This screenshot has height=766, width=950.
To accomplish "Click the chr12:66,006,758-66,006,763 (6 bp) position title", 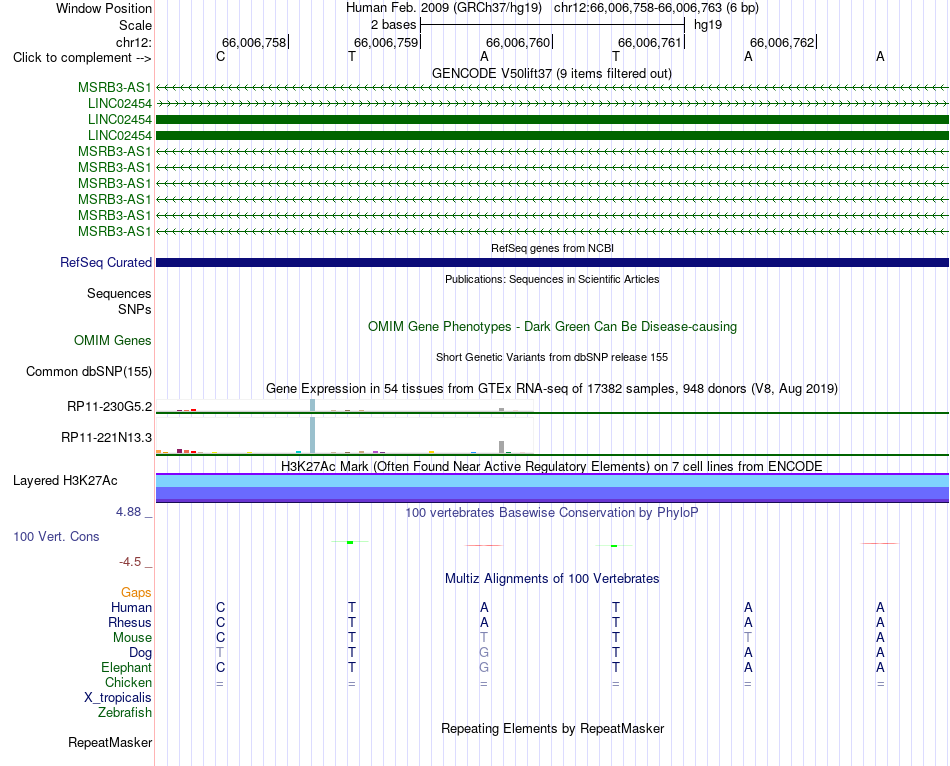I will coord(656,8).
